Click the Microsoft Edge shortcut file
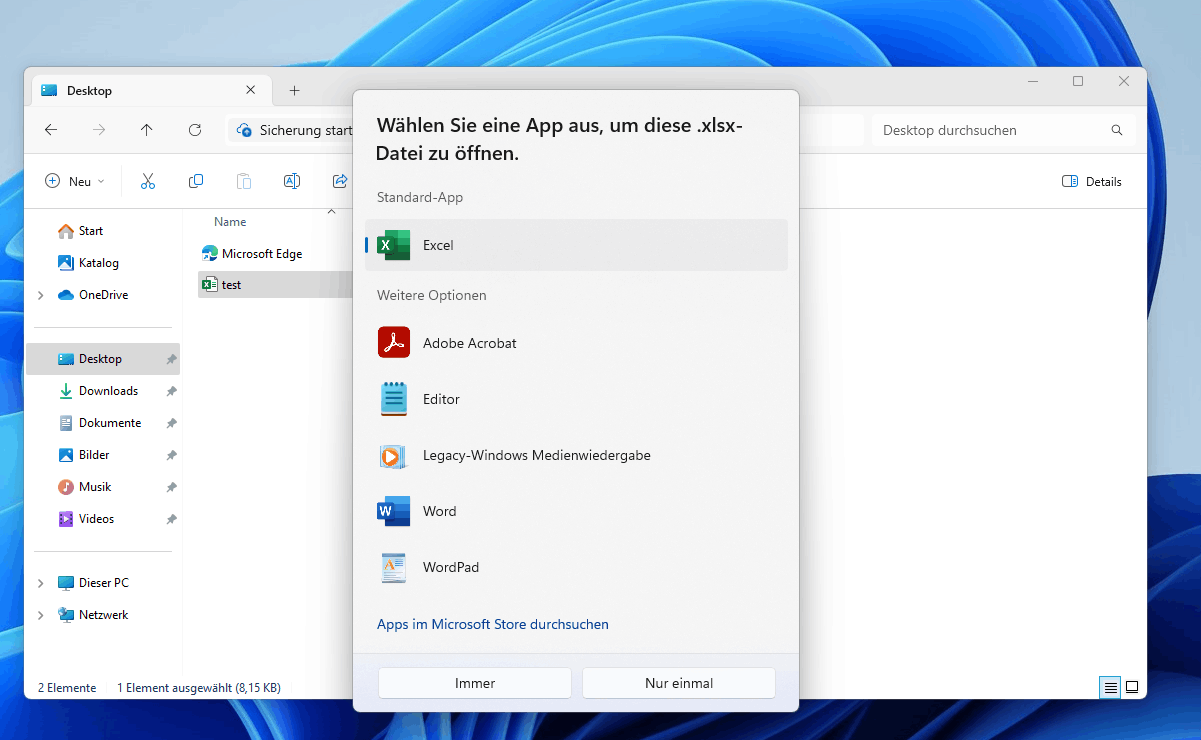The height and width of the screenshot is (740, 1201). coord(252,253)
